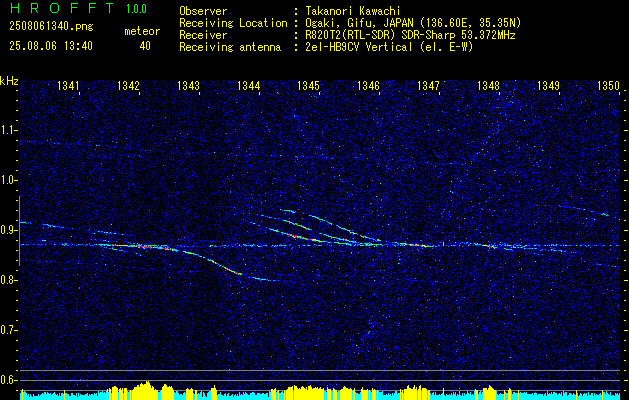
Task: Click the kHz axis unit label
Action: [9, 81]
